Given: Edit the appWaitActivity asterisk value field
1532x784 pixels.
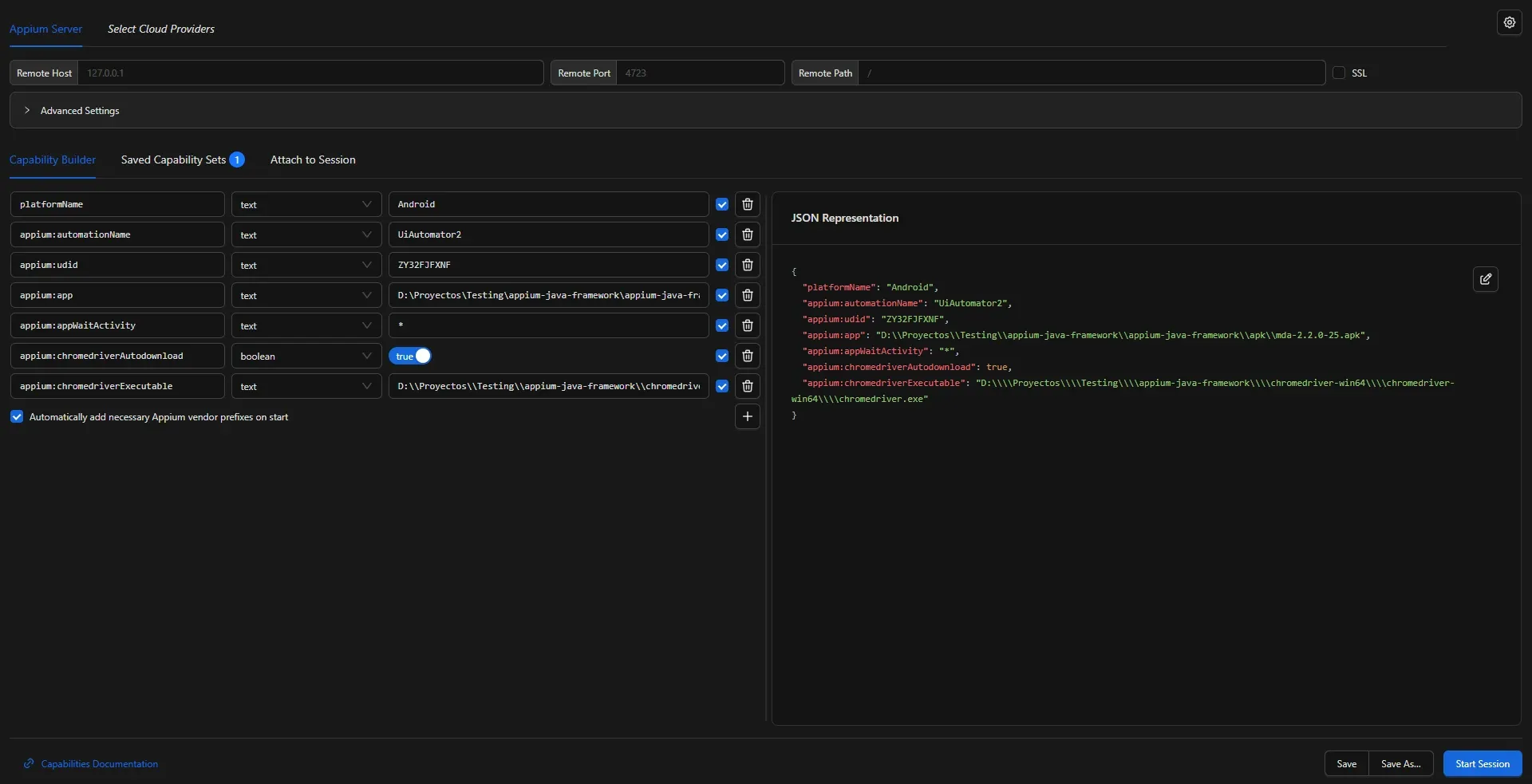Looking at the screenshot, I should tap(549, 325).
